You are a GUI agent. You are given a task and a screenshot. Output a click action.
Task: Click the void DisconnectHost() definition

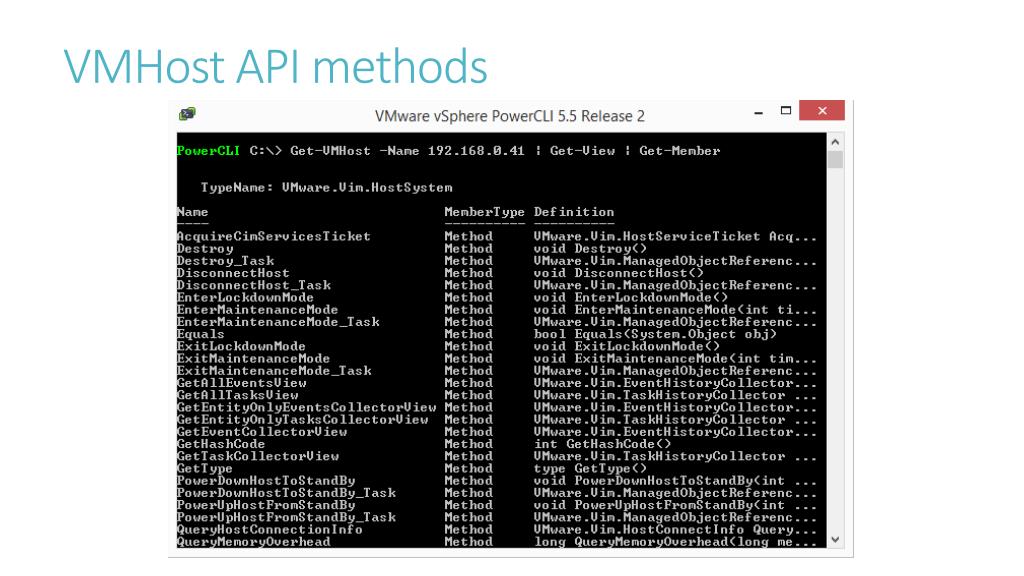coord(618,273)
